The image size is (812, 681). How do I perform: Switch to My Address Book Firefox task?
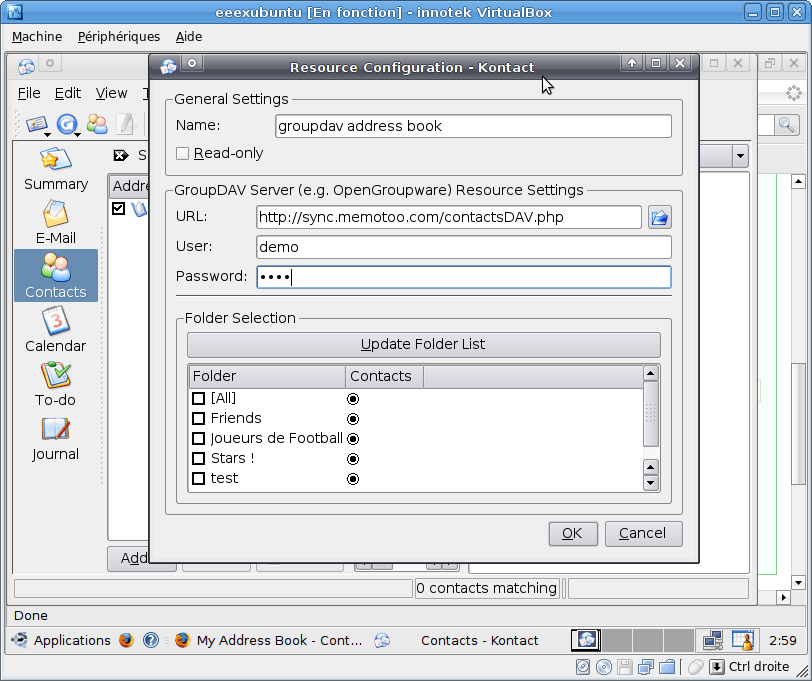click(x=268, y=641)
